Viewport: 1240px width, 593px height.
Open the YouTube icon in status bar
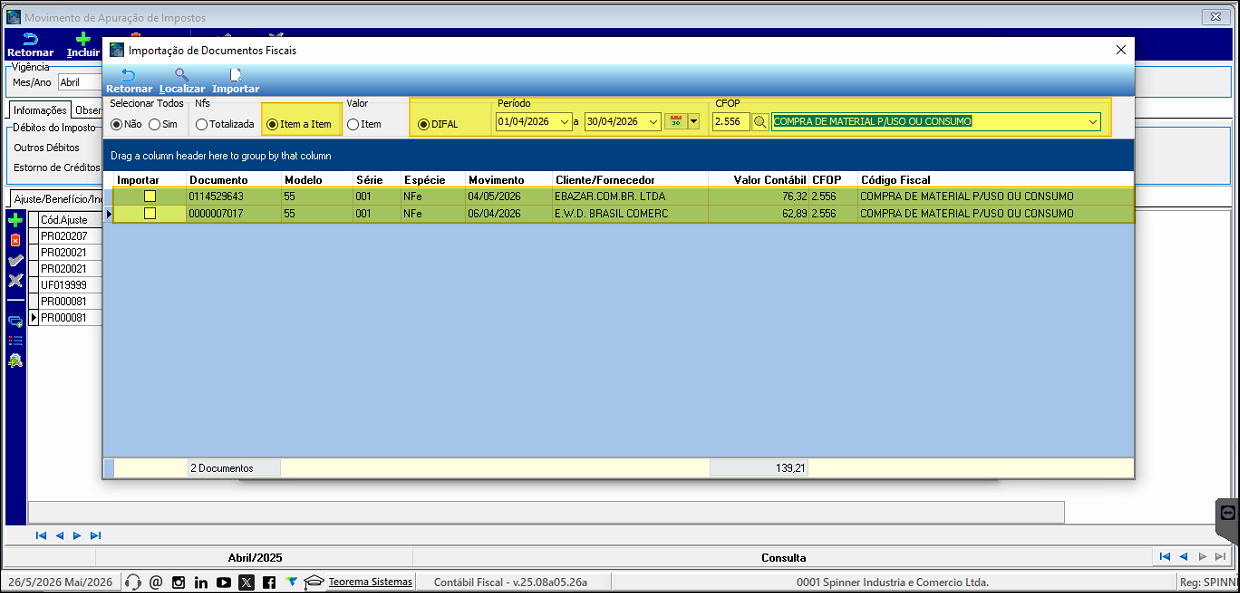tap(224, 582)
